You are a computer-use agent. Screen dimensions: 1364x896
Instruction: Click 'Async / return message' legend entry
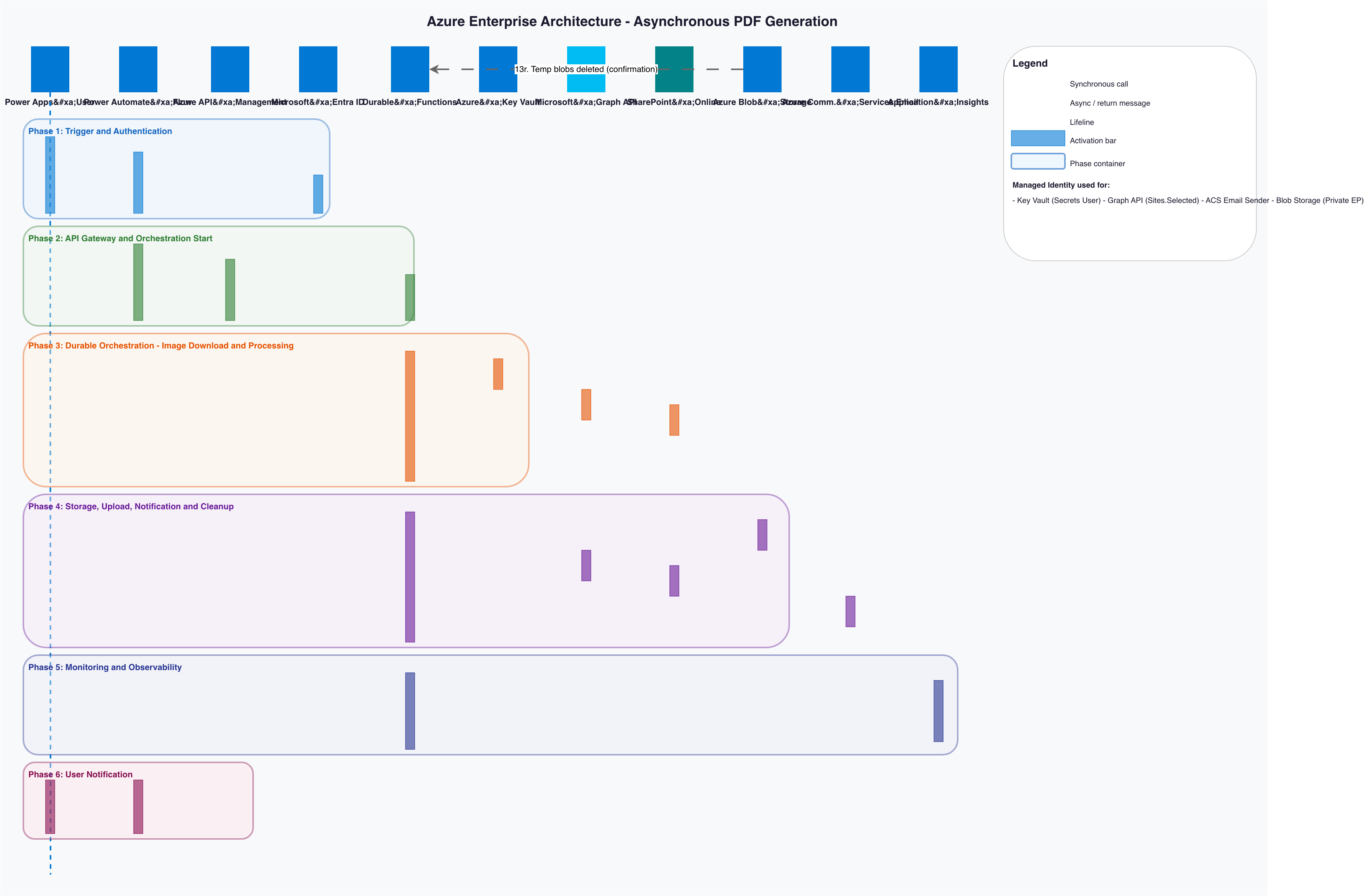[1110, 103]
